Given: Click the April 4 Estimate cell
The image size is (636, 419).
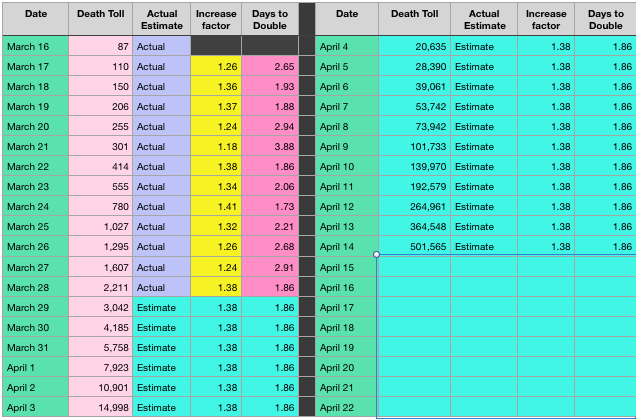Looking at the screenshot, I should pyautogui.click(x=484, y=46).
